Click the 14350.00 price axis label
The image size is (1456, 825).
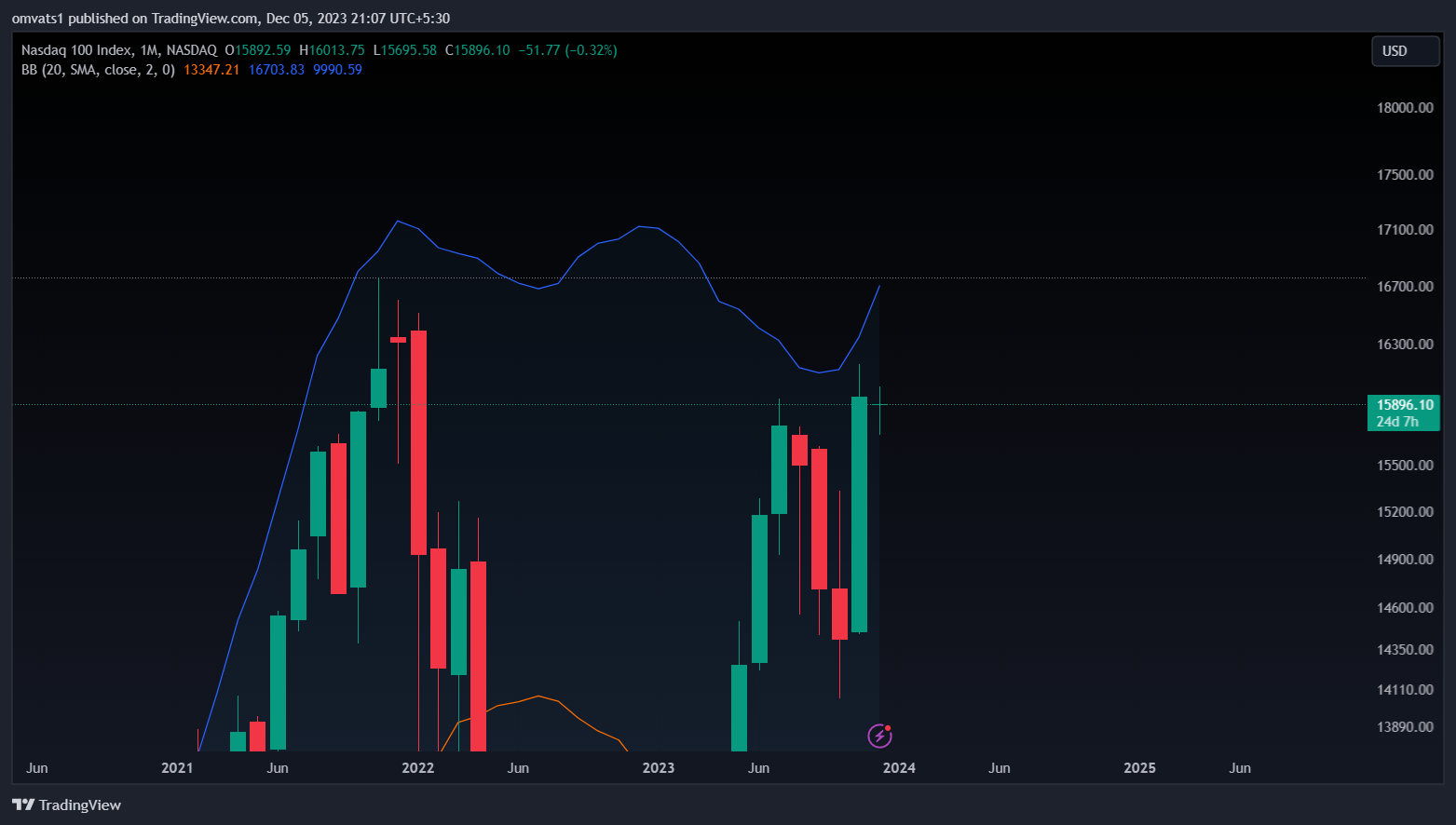tap(1405, 650)
